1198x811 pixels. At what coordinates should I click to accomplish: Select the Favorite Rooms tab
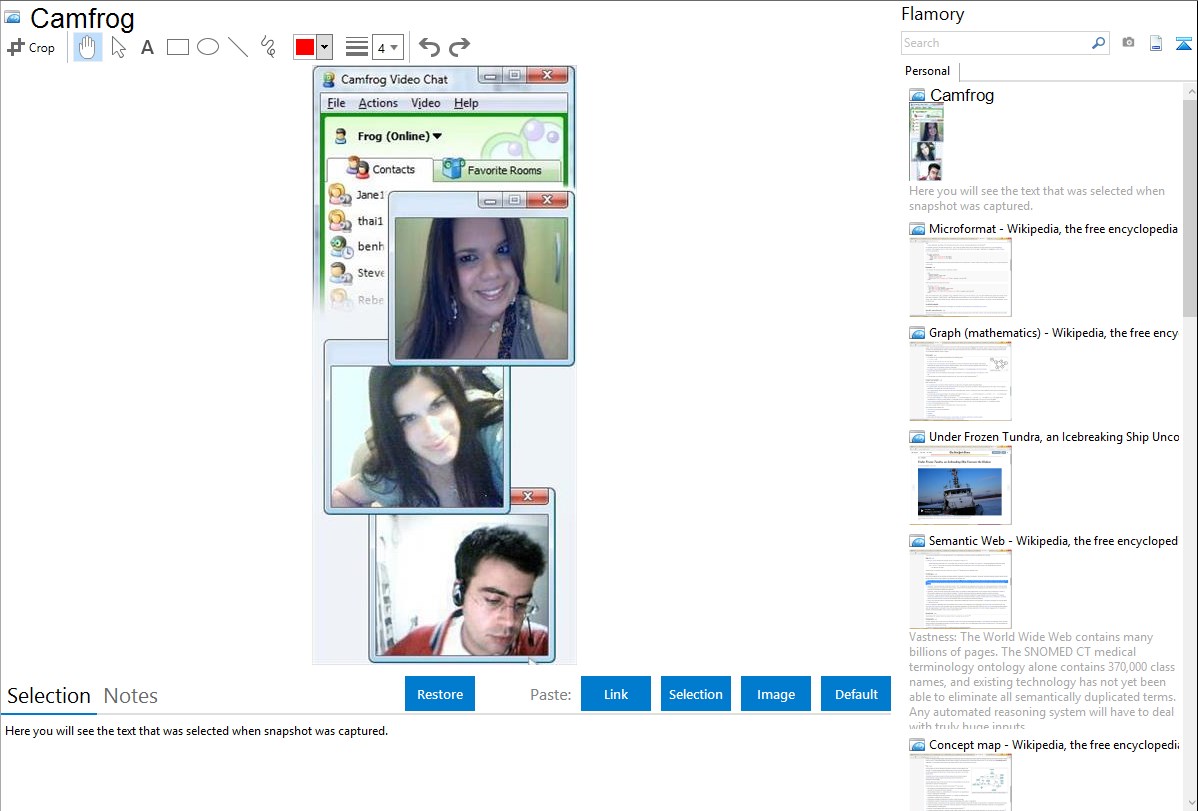498,170
